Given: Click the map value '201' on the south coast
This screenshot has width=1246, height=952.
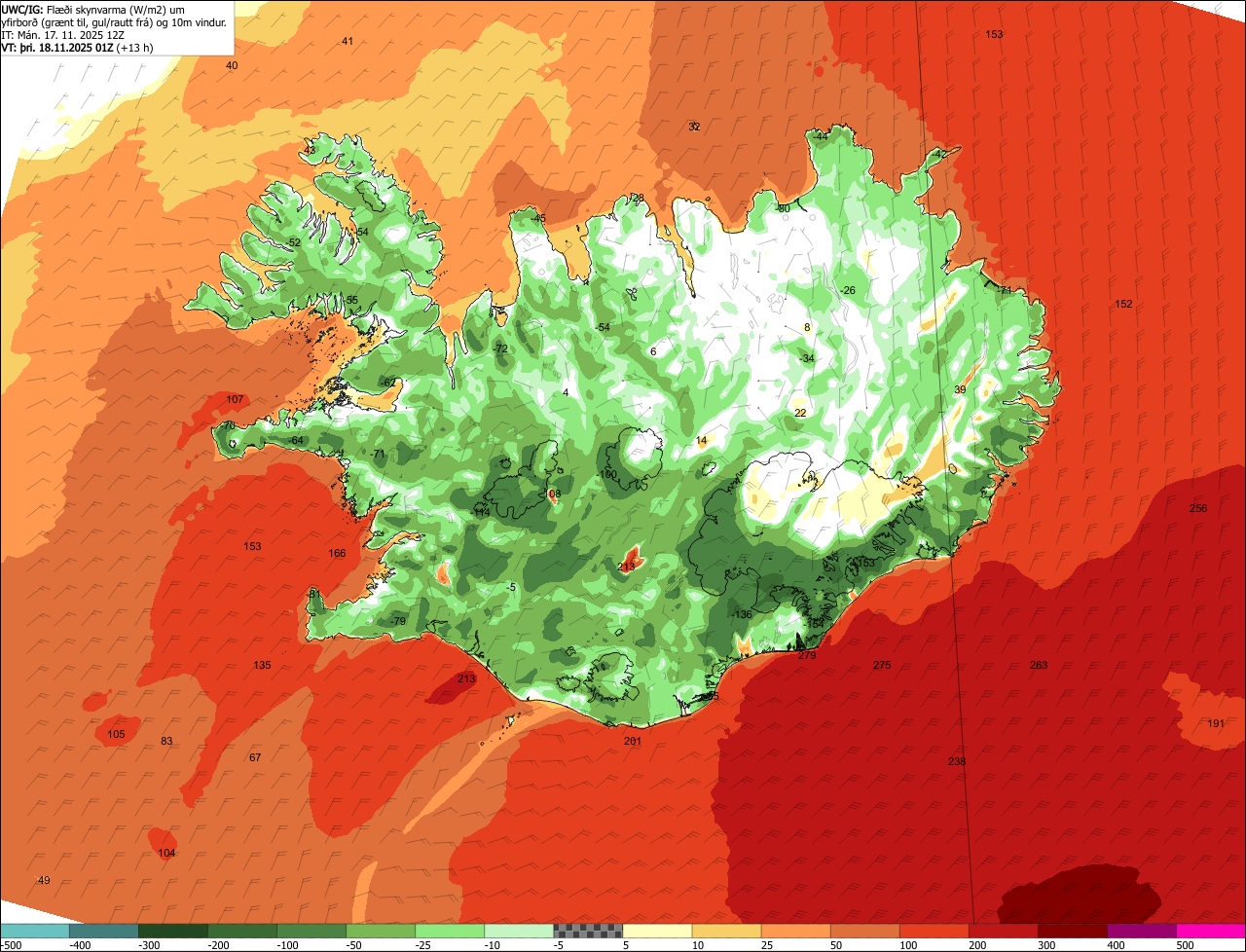Looking at the screenshot, I should 633,741.
